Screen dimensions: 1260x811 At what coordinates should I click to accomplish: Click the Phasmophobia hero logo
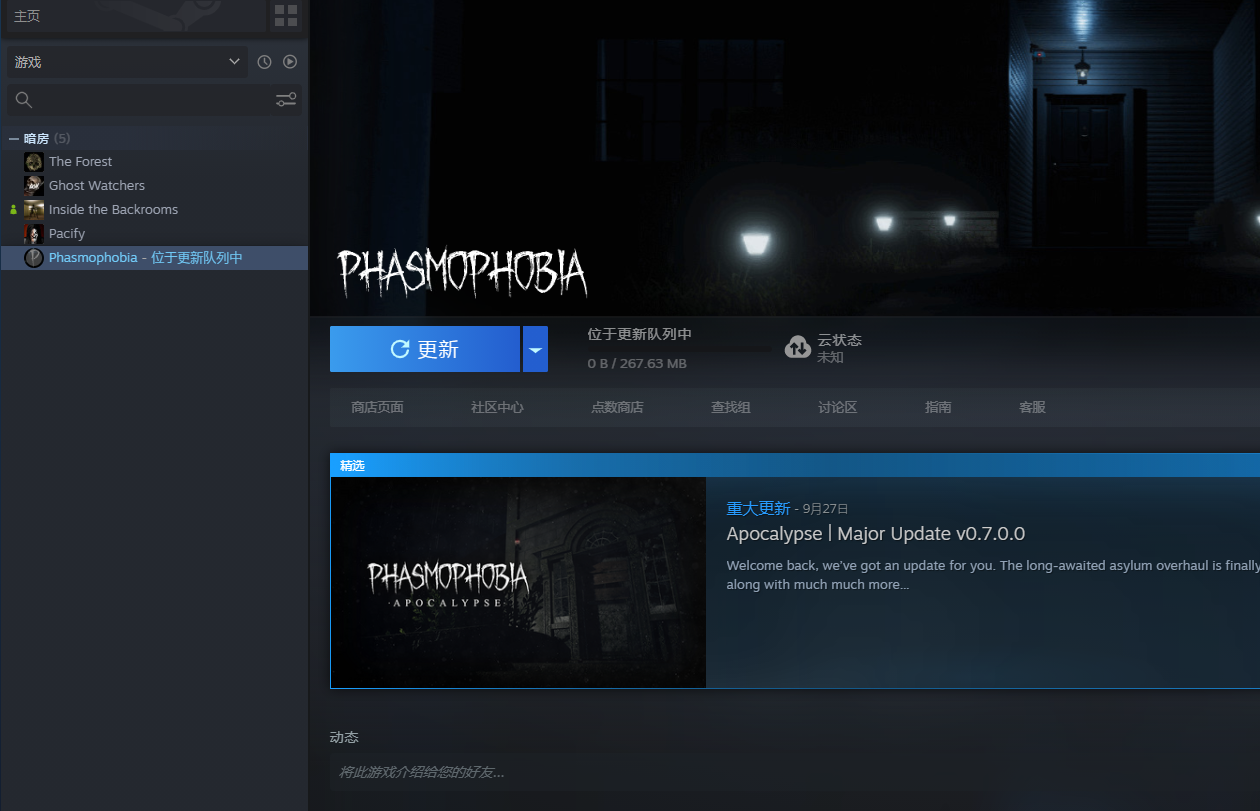pos(461,272)
